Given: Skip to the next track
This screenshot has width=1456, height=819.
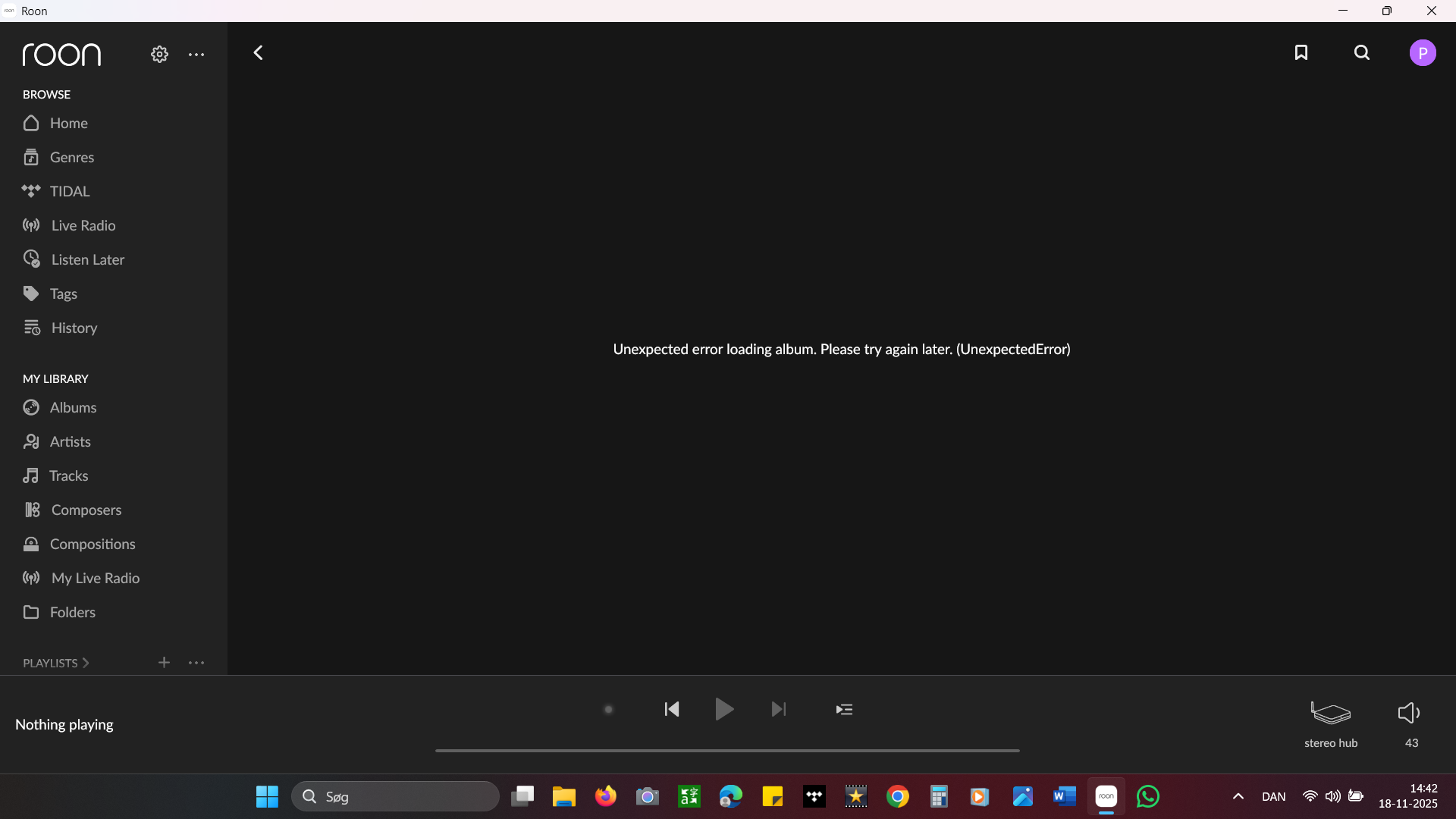Looking at the screenshot, I should [x=779, y=710].
